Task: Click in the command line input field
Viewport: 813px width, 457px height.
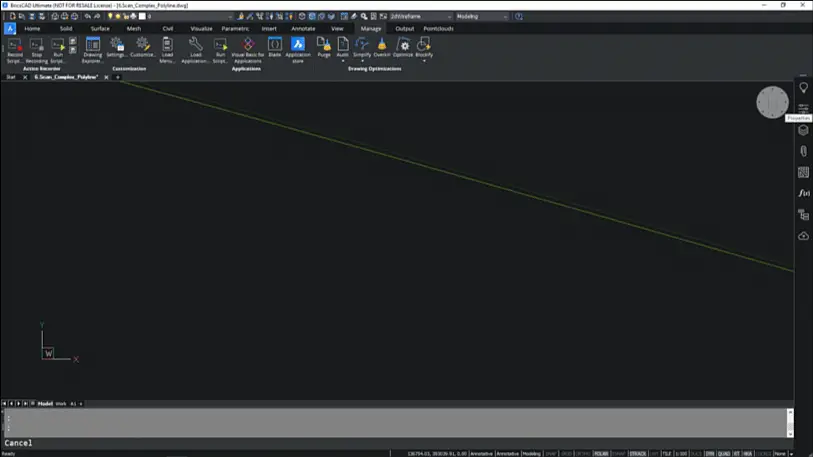Action: [397, 443]
